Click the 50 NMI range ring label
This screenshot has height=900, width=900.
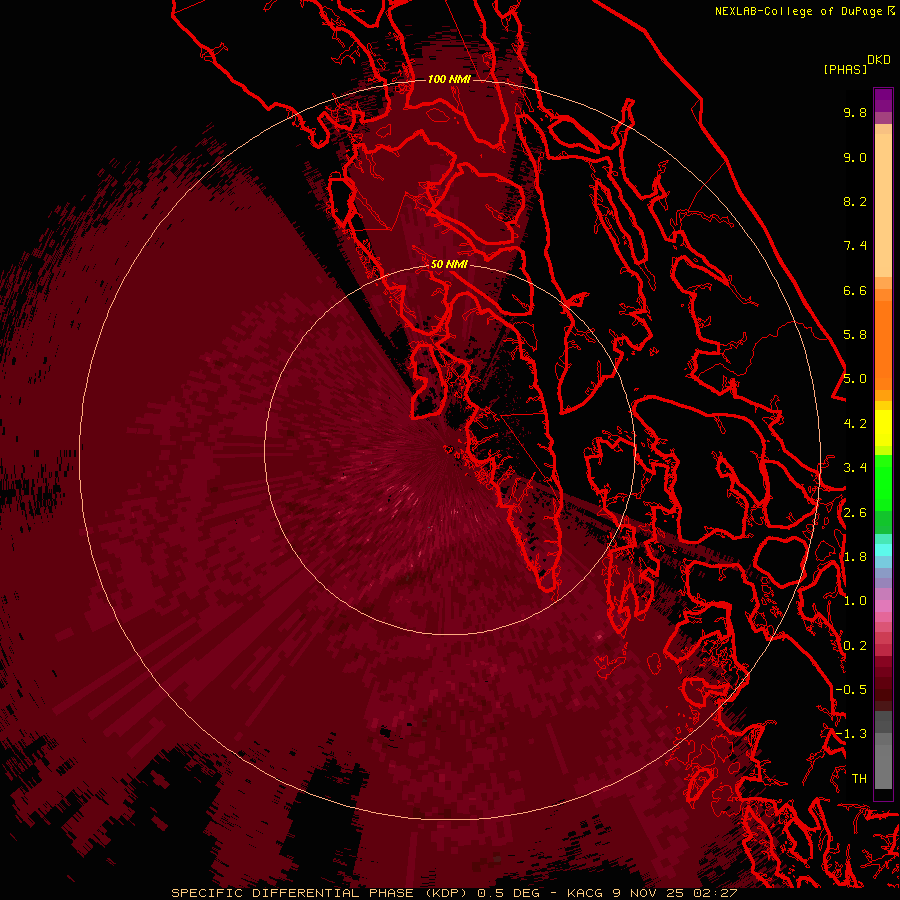449,264
